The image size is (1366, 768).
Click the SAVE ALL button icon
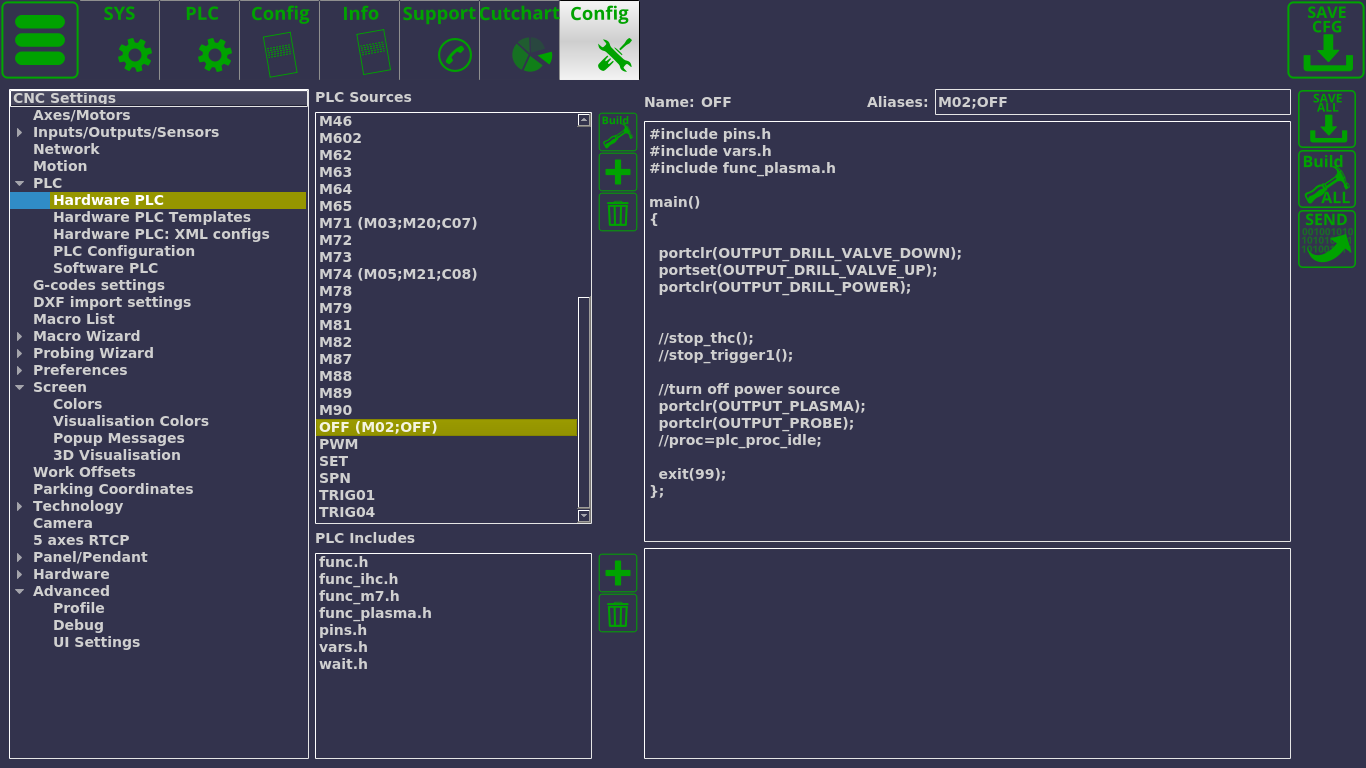click(1327, 119)
